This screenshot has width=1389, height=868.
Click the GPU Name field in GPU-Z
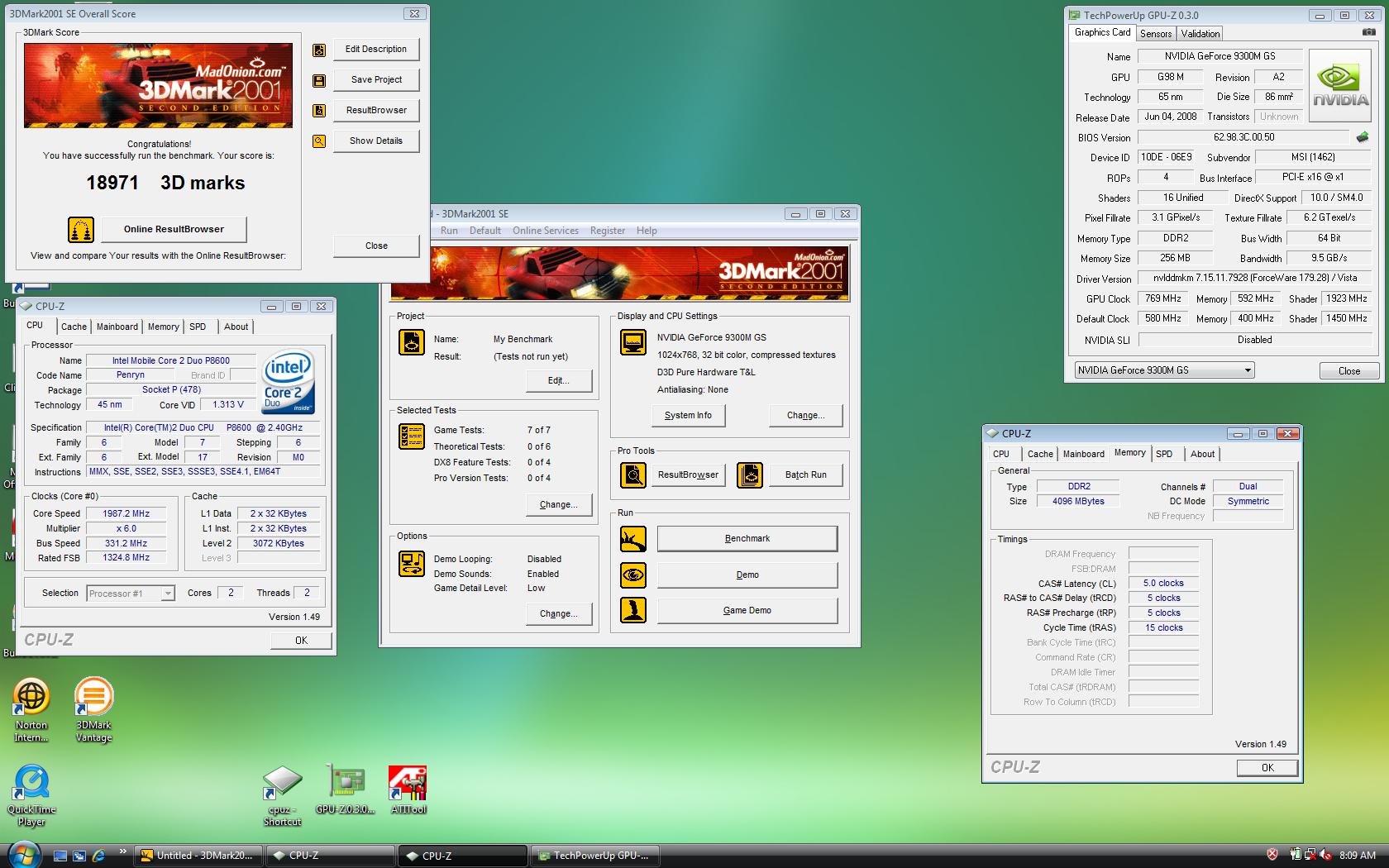(1220, 56)
